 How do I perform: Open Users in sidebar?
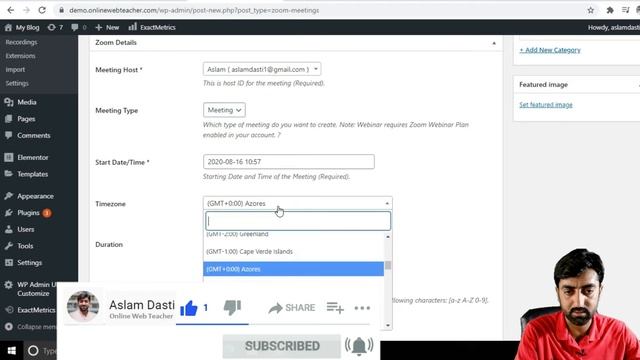click(26, 229)
